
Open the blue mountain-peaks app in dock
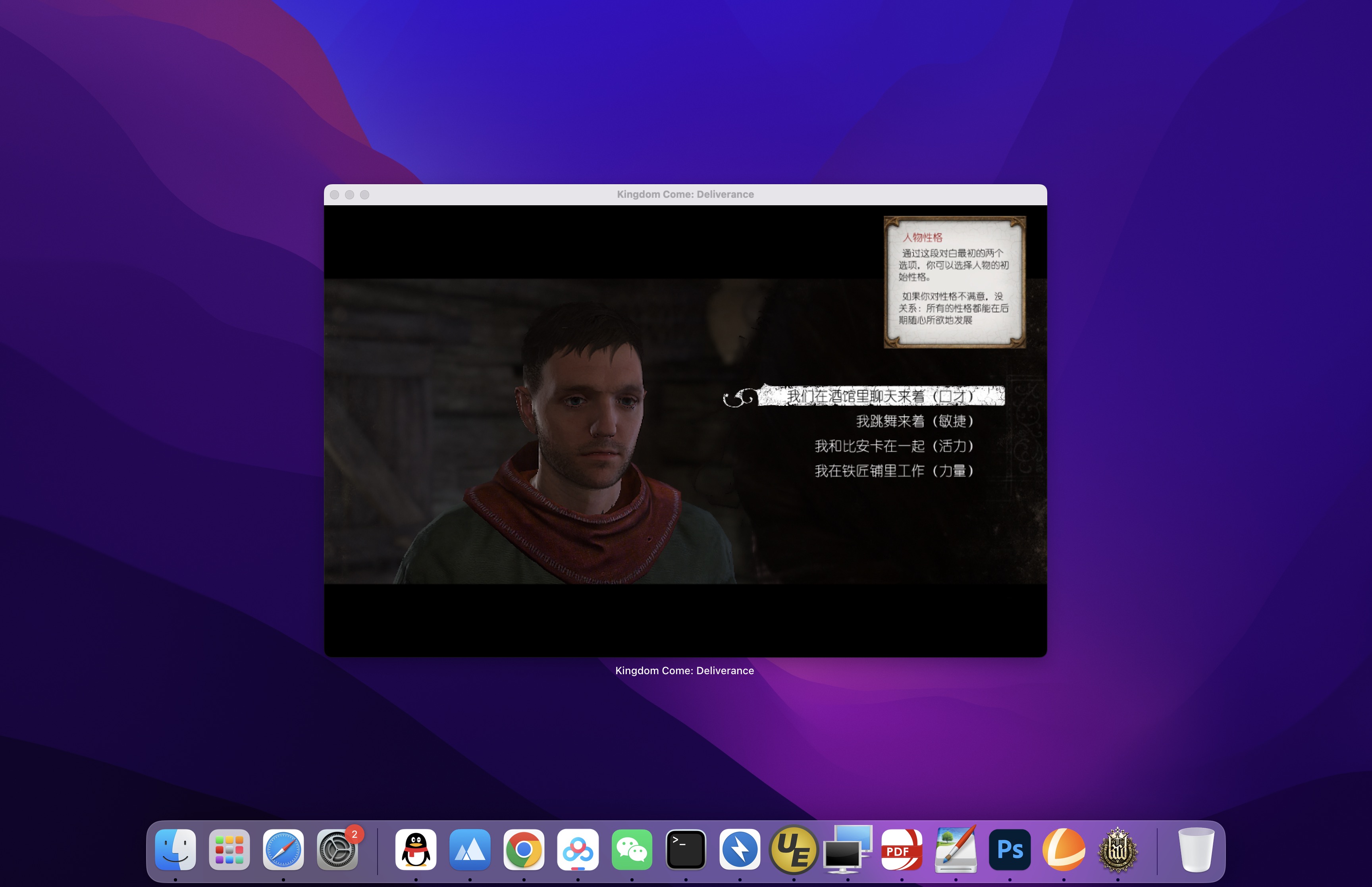click(470, 850)
